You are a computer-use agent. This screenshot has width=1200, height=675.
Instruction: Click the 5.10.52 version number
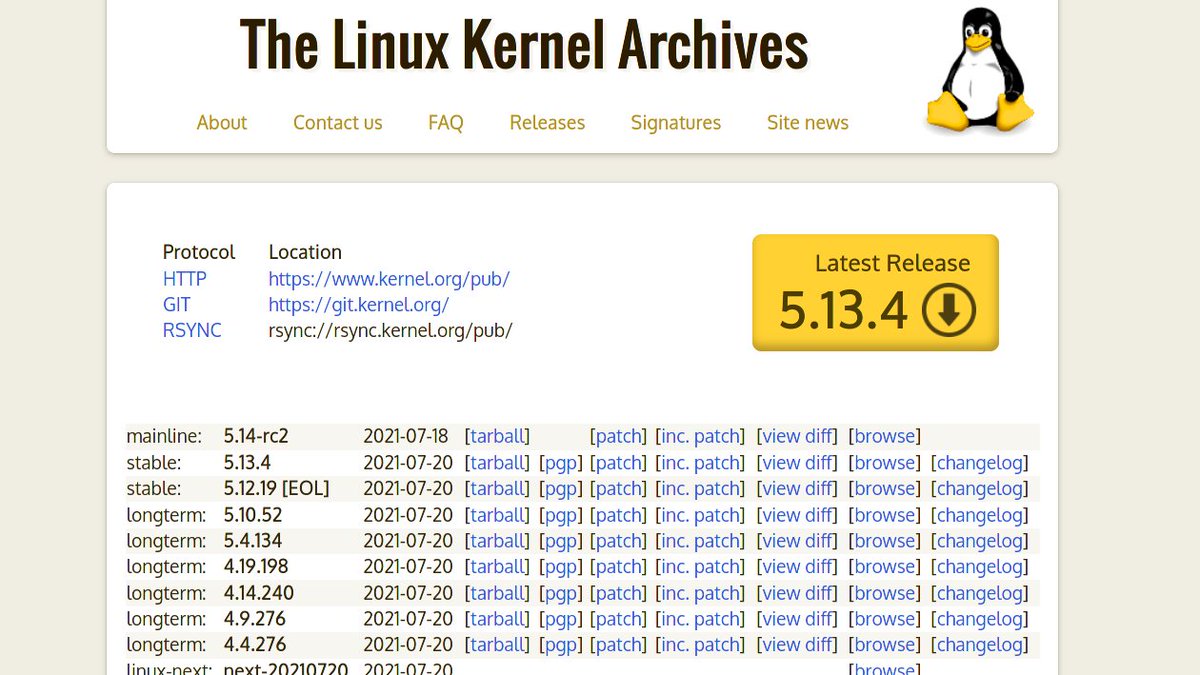tap(253, 515)
